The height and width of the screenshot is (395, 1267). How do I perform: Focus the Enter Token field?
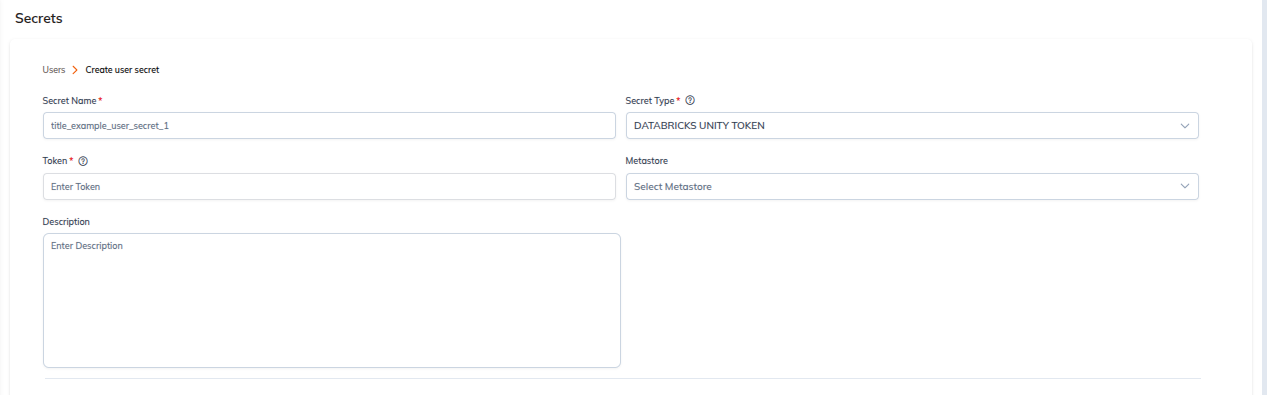329,187
